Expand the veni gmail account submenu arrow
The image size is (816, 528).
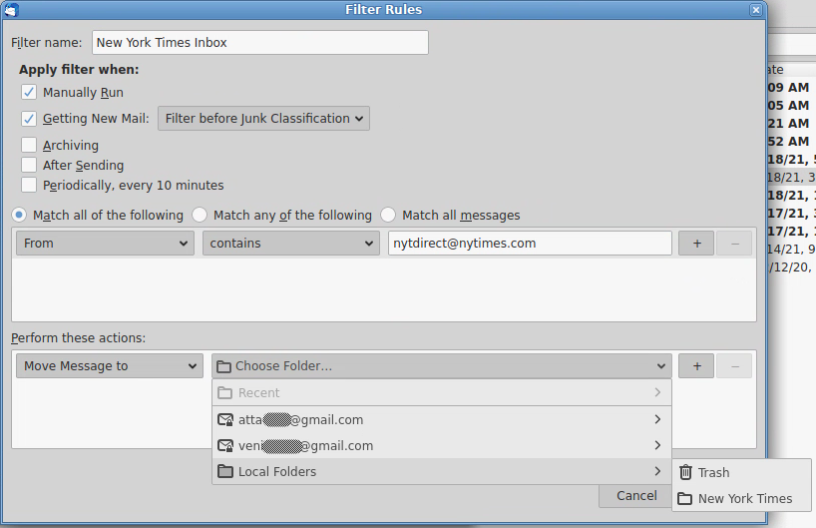tap(658, 445)
